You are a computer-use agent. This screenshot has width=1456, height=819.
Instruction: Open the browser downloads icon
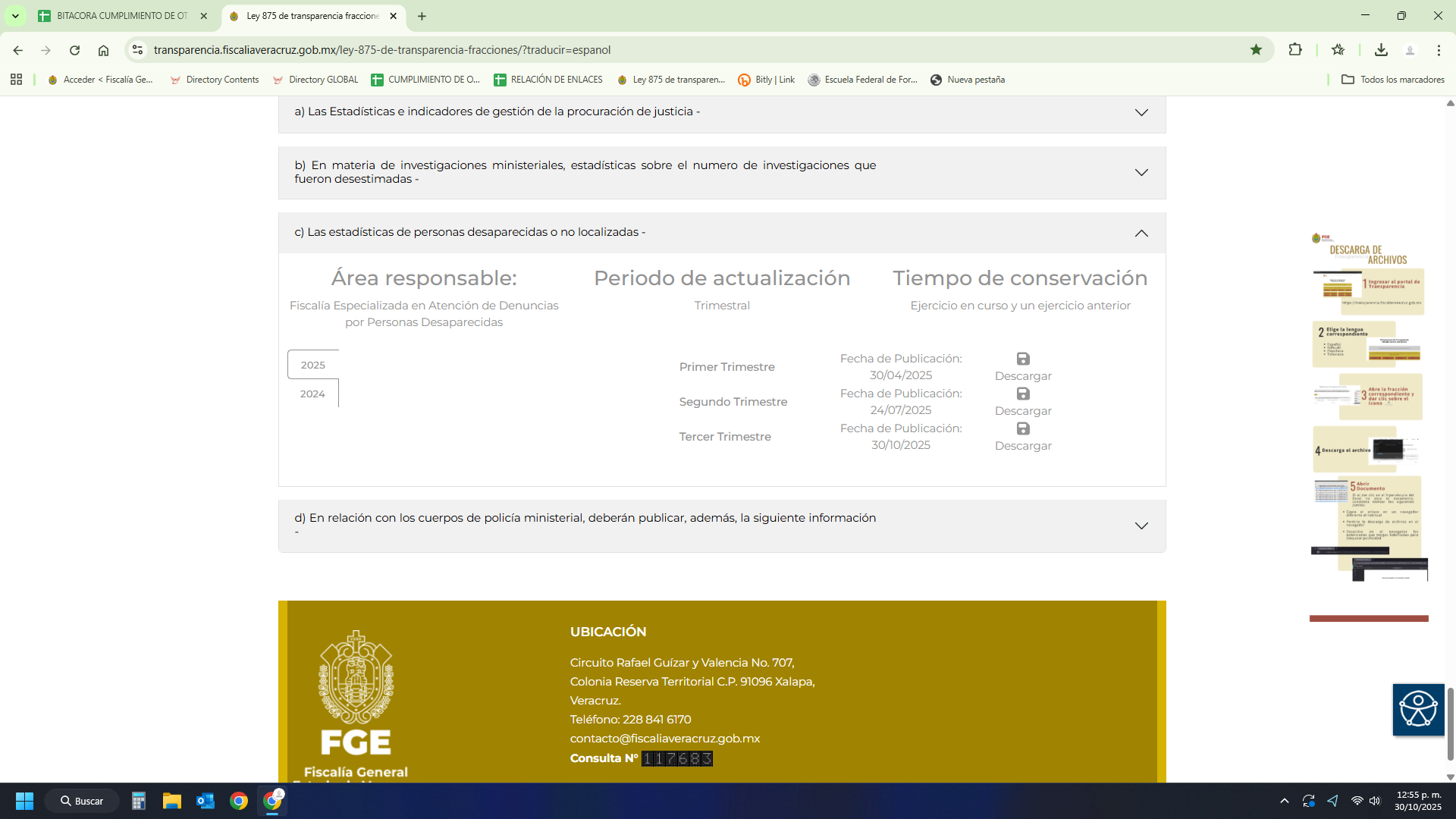click(1381, 50)
